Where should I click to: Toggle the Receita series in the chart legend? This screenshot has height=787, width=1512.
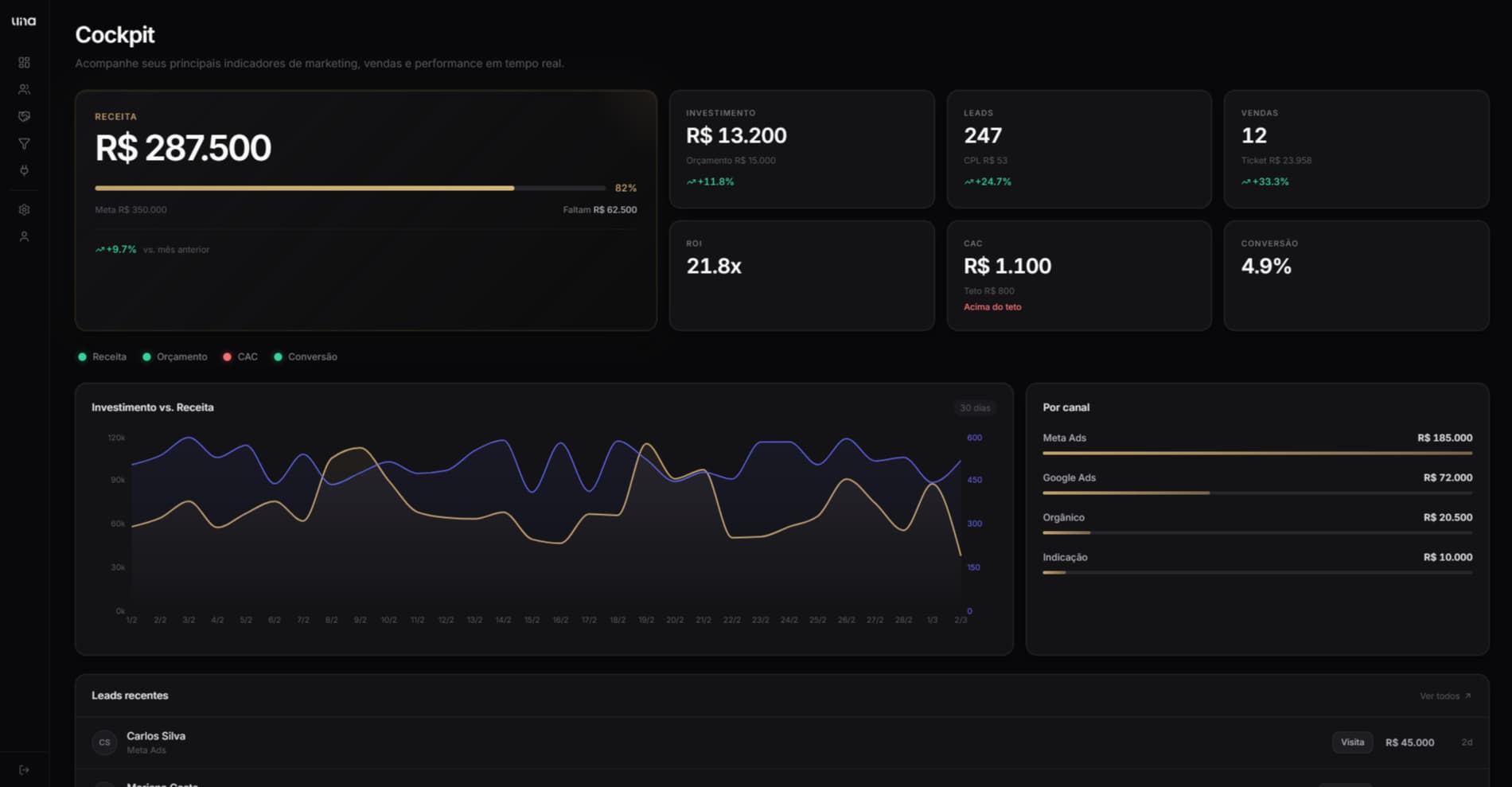pyautogui.click(x=103, y=356)
